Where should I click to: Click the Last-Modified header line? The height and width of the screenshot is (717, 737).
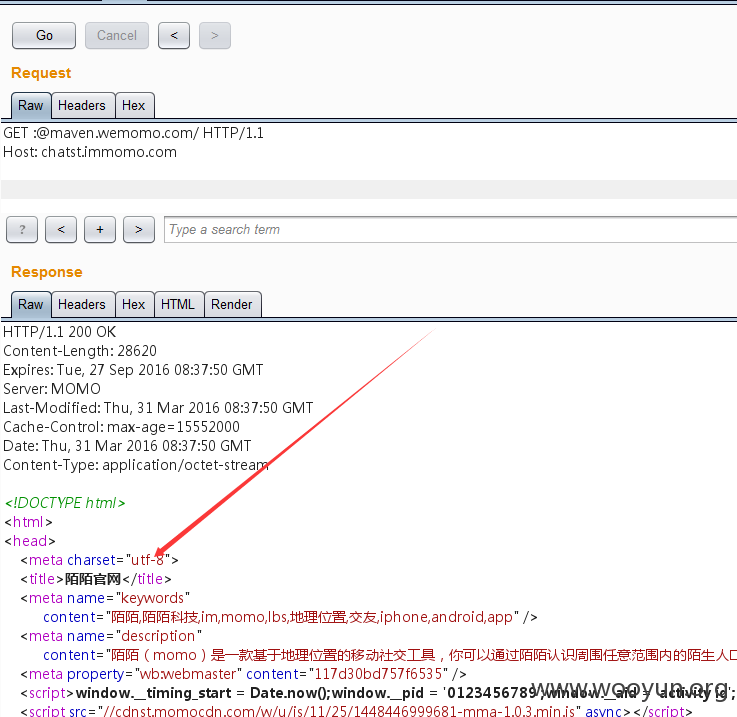(x=158, y=408)
